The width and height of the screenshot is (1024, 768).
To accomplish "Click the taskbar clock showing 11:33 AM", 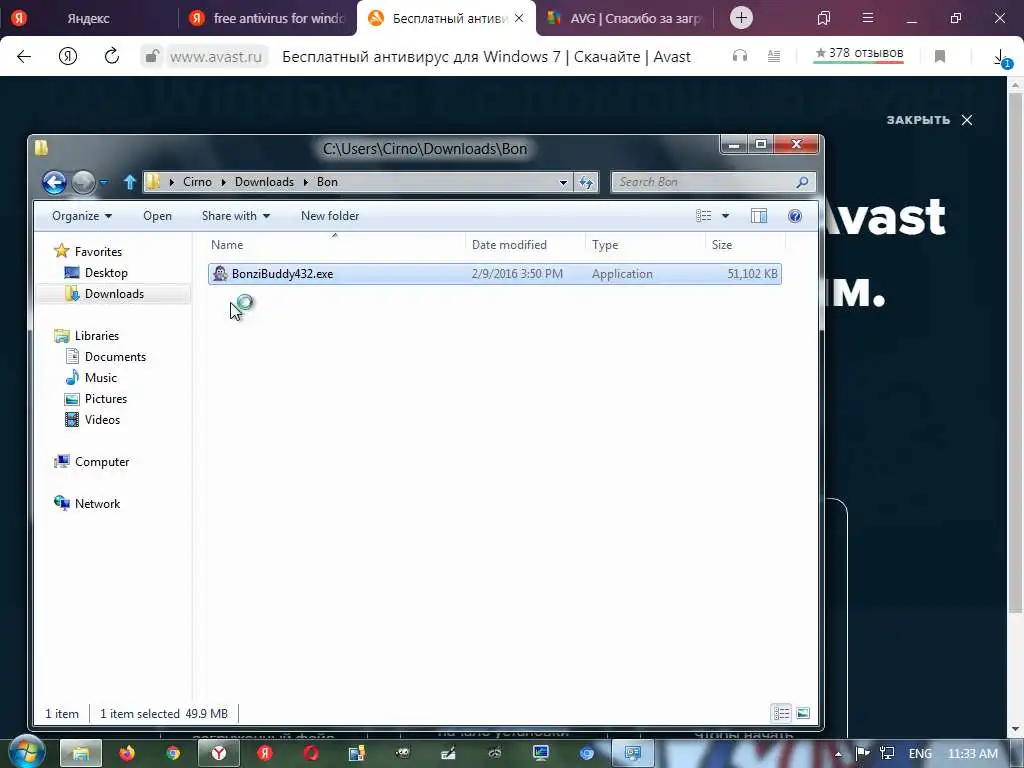I will (972, 754).
